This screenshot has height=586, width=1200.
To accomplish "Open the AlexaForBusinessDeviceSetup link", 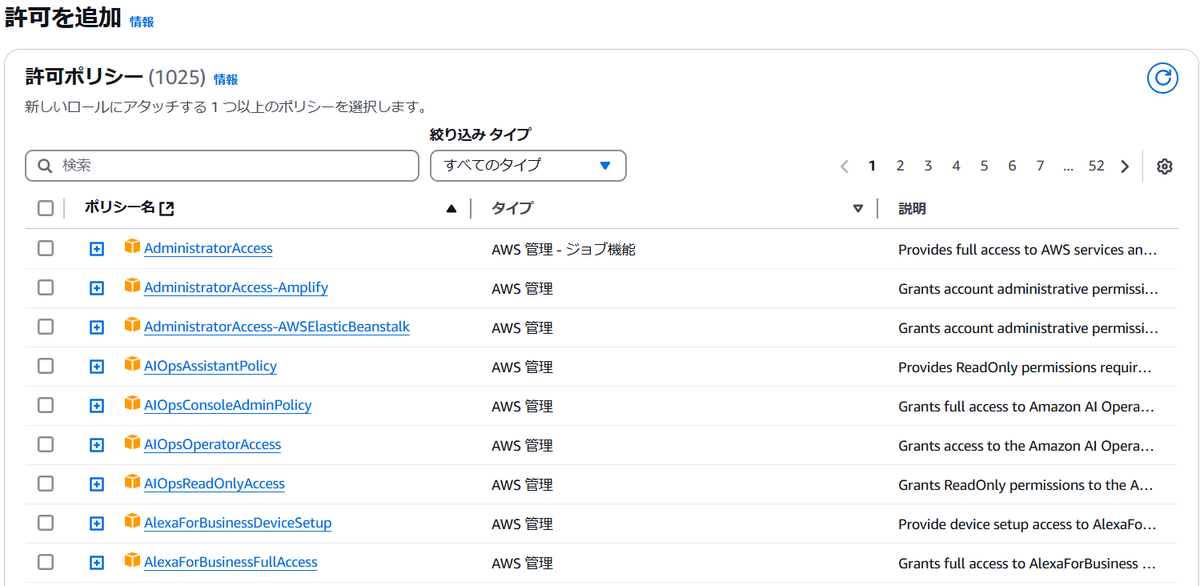I will tap(238, 523).
